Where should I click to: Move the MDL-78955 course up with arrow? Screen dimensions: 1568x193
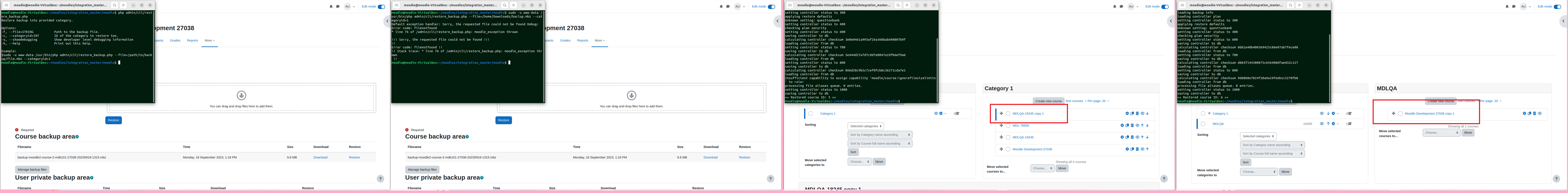pos(1142,125)
